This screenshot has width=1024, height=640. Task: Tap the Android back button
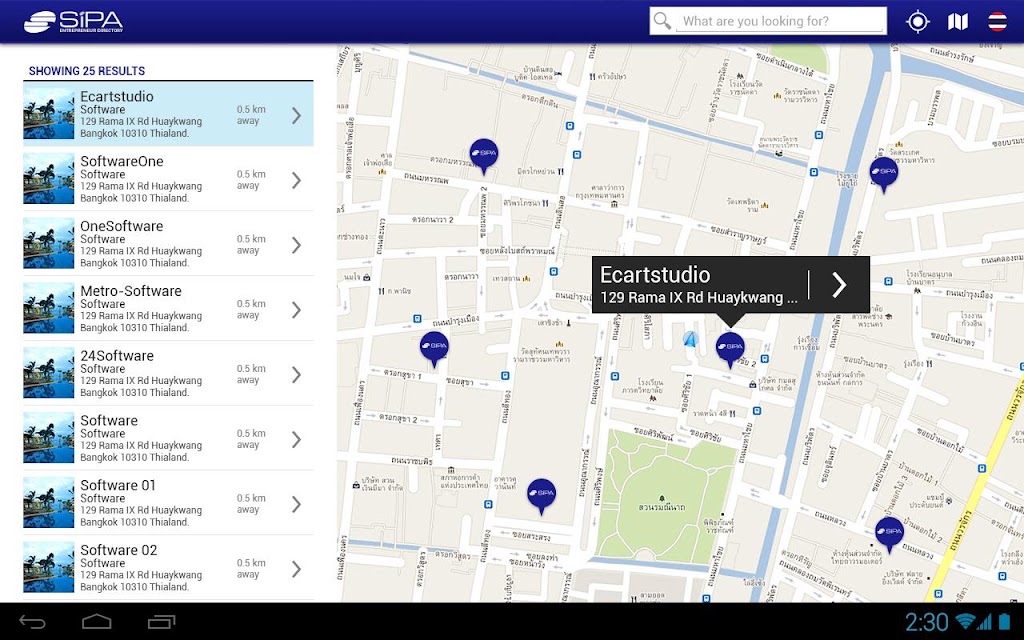[x=32, y=622]
